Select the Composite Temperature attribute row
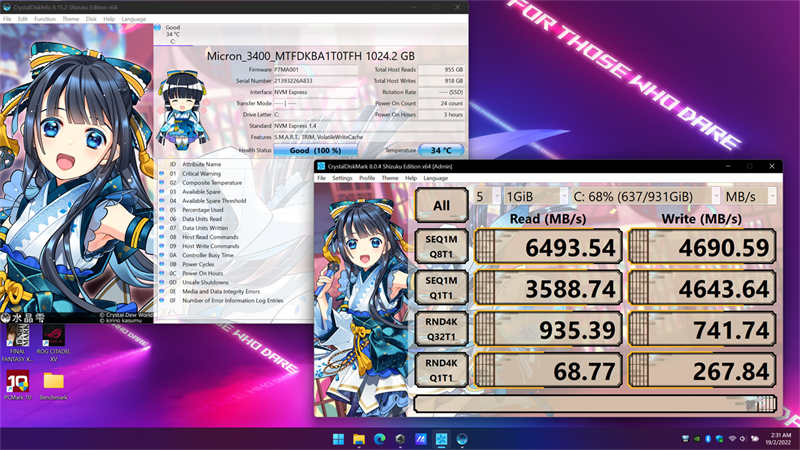 coord(235,183)
